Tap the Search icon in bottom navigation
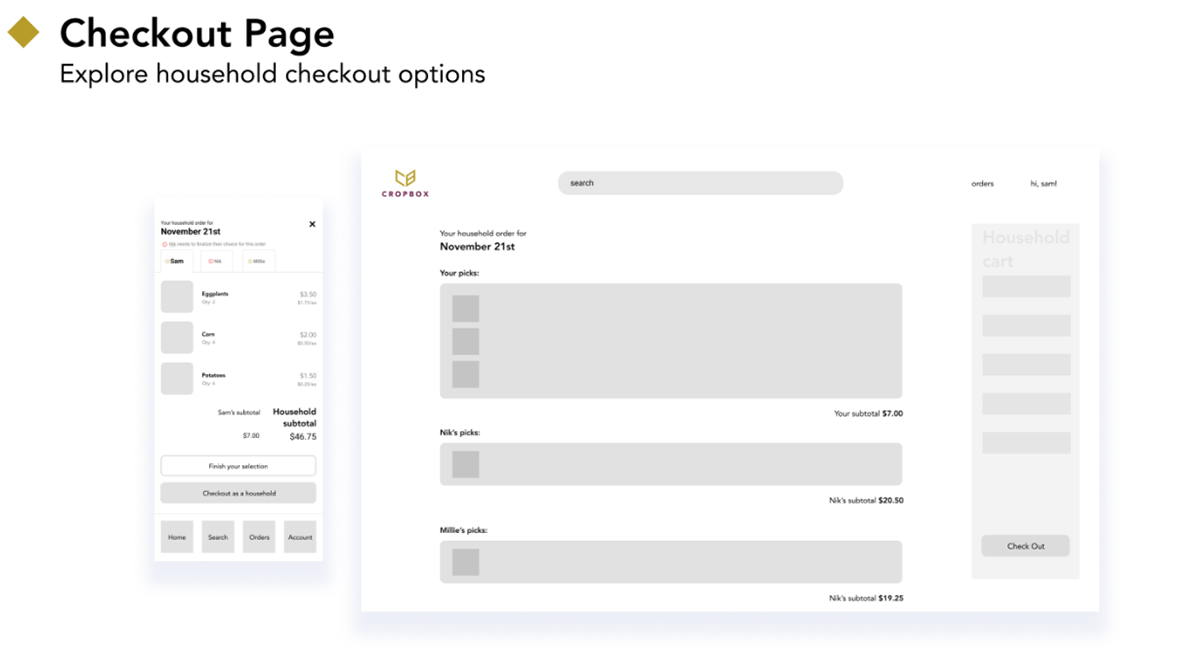This screenshot has height=656, width=1200. pos(218,537)
